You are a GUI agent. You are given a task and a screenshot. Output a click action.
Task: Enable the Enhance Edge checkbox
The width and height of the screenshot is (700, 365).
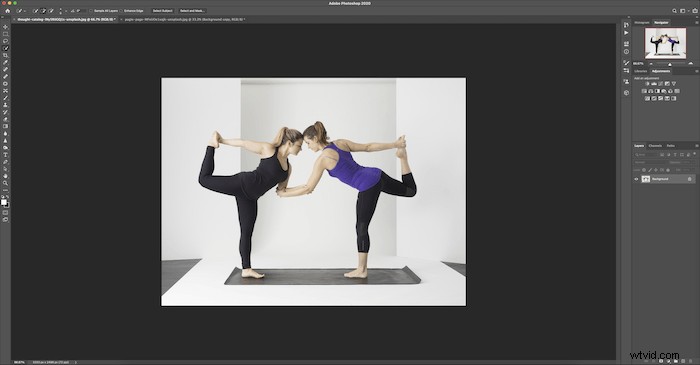point(121,11)
